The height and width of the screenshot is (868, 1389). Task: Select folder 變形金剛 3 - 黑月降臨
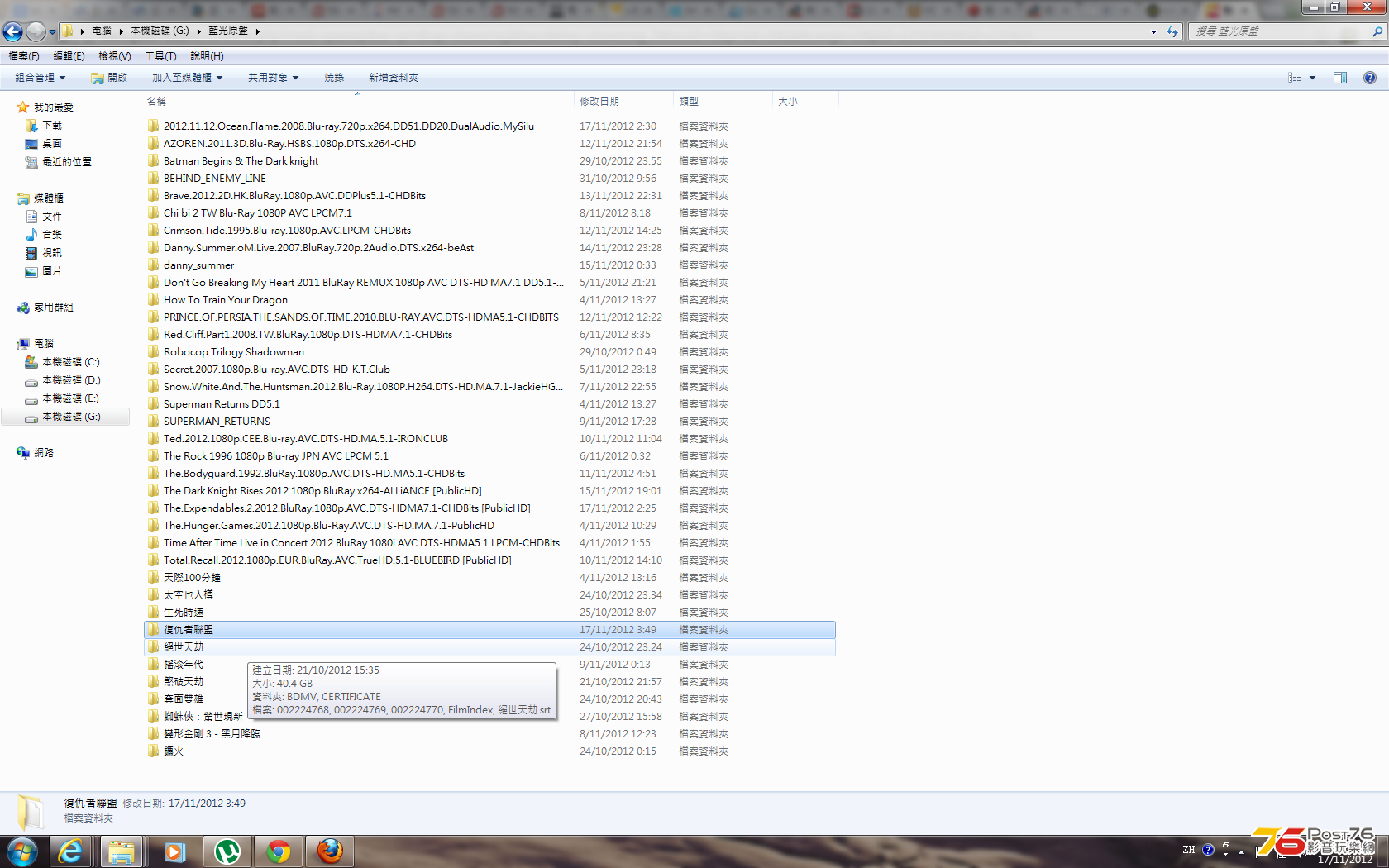tap(212, 734)
